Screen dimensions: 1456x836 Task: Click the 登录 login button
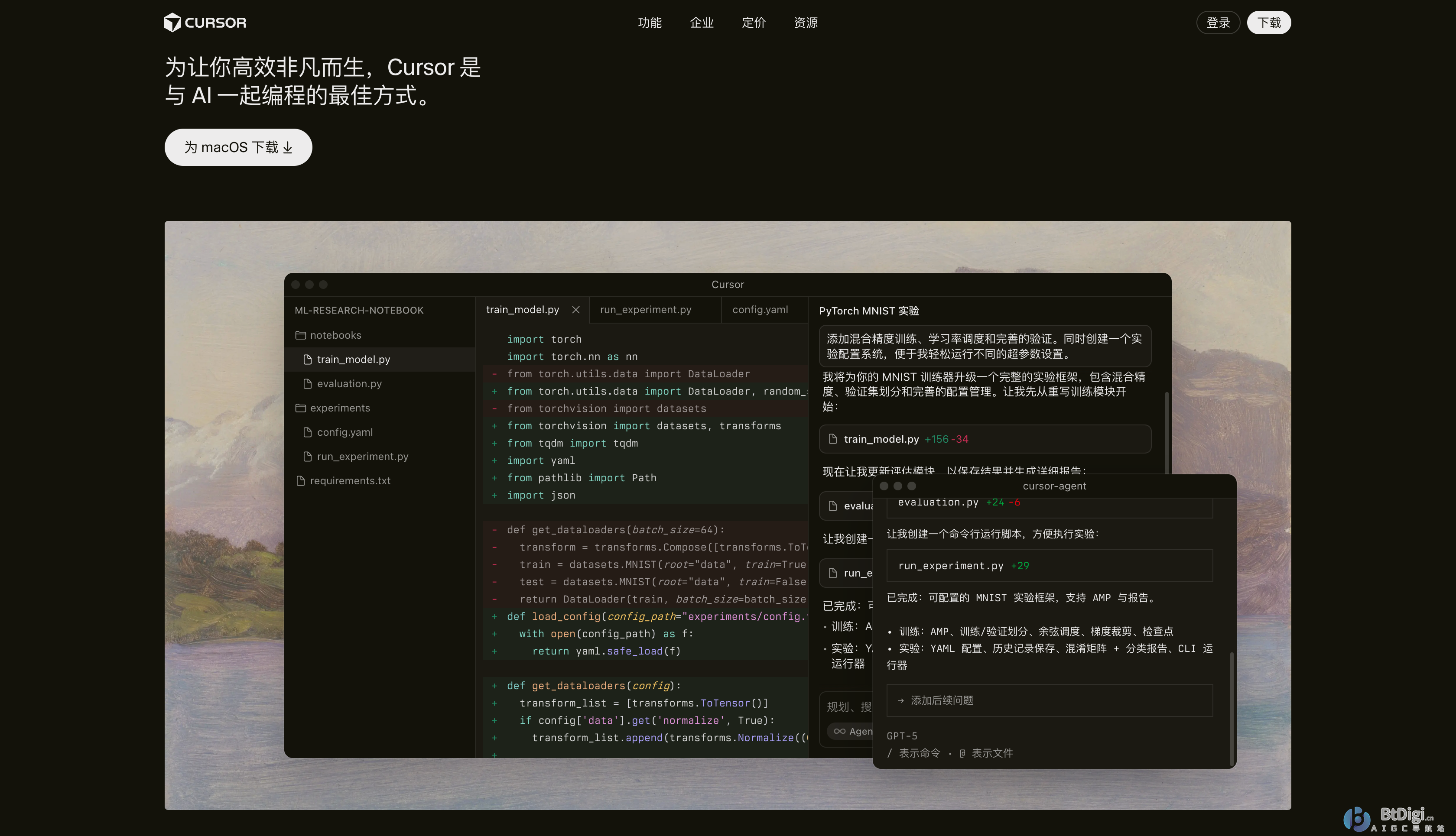pyautogui.click(x=1218, y=23)
